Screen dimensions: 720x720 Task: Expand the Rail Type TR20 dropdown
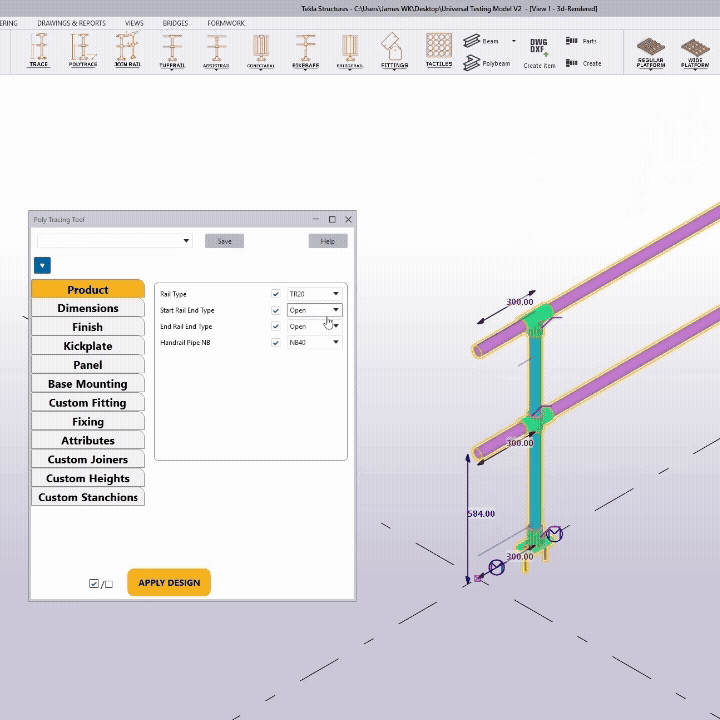314,294
